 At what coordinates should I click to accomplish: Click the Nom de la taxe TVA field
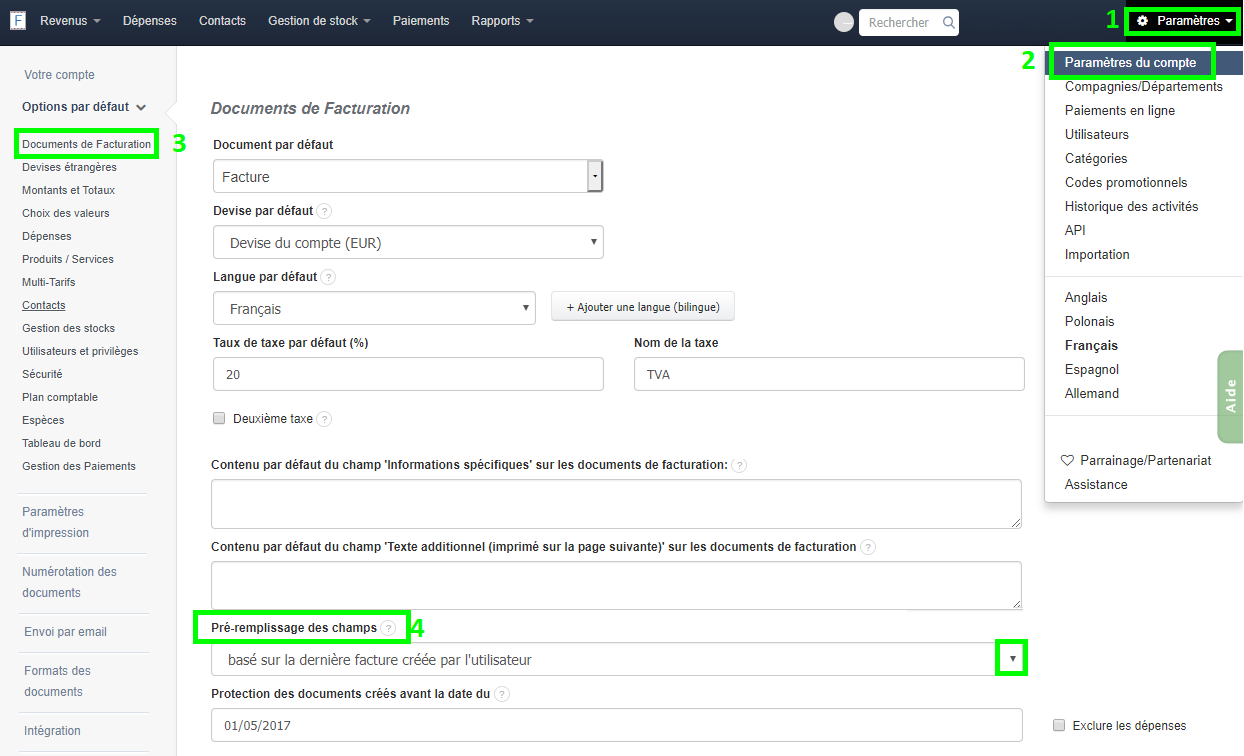829,374
